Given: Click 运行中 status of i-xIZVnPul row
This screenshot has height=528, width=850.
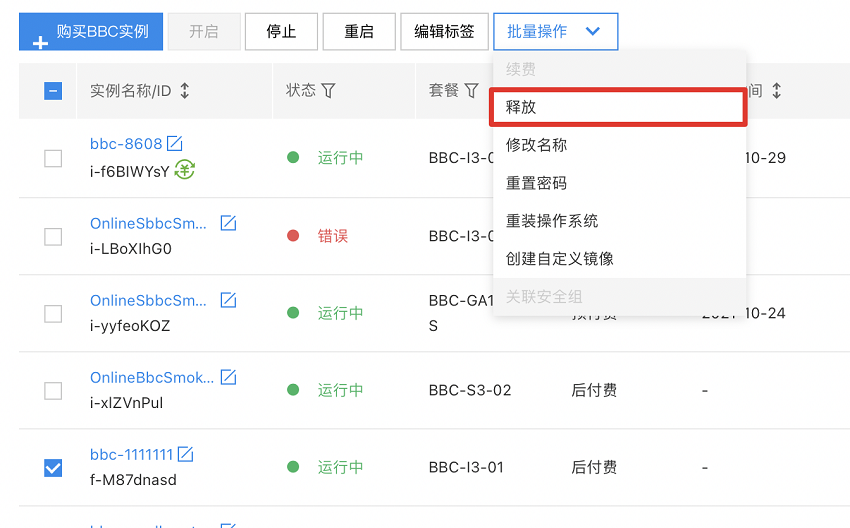Looking at the screenshot, I should pos(340,390).
